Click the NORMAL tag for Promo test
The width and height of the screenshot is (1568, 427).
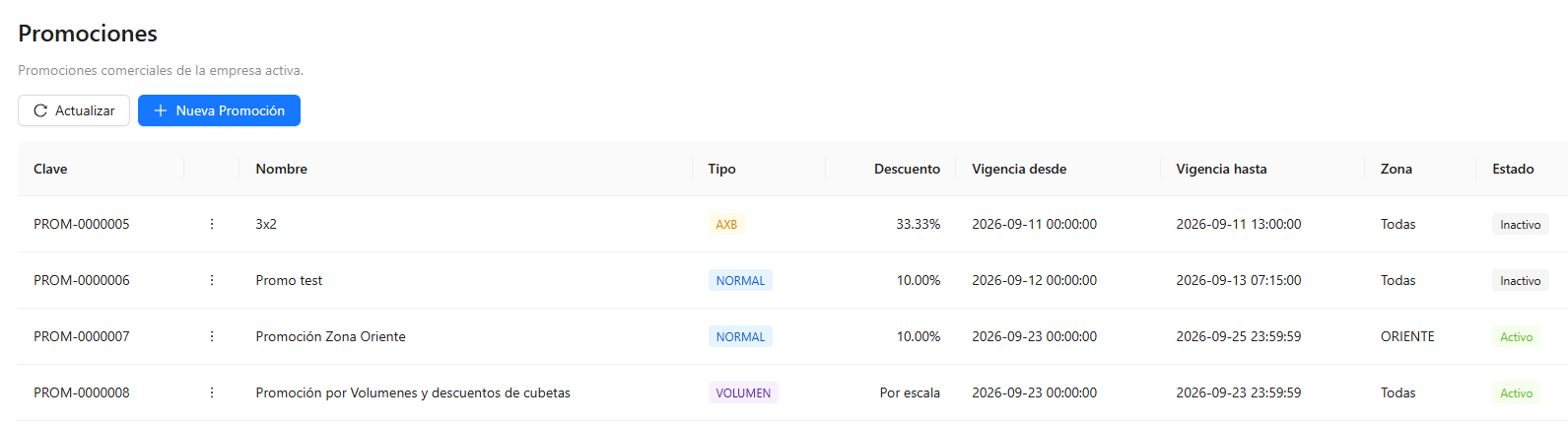(x=740, y=280)
